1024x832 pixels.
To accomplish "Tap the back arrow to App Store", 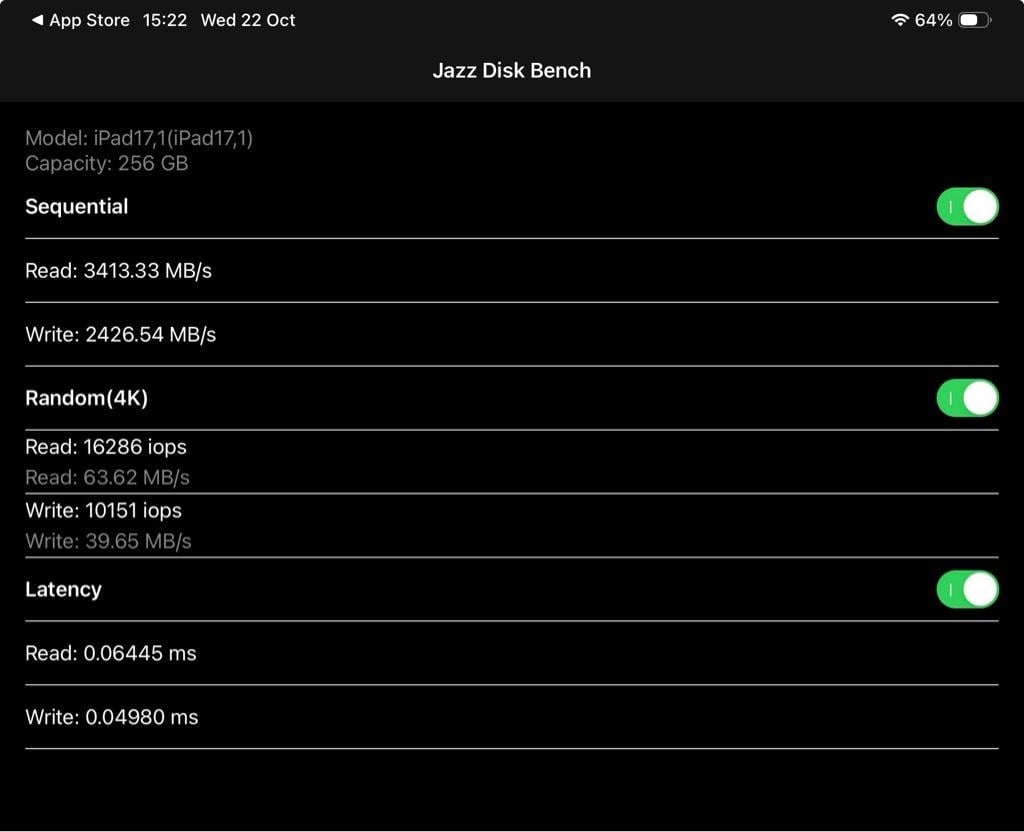I will tap(38, 20).
